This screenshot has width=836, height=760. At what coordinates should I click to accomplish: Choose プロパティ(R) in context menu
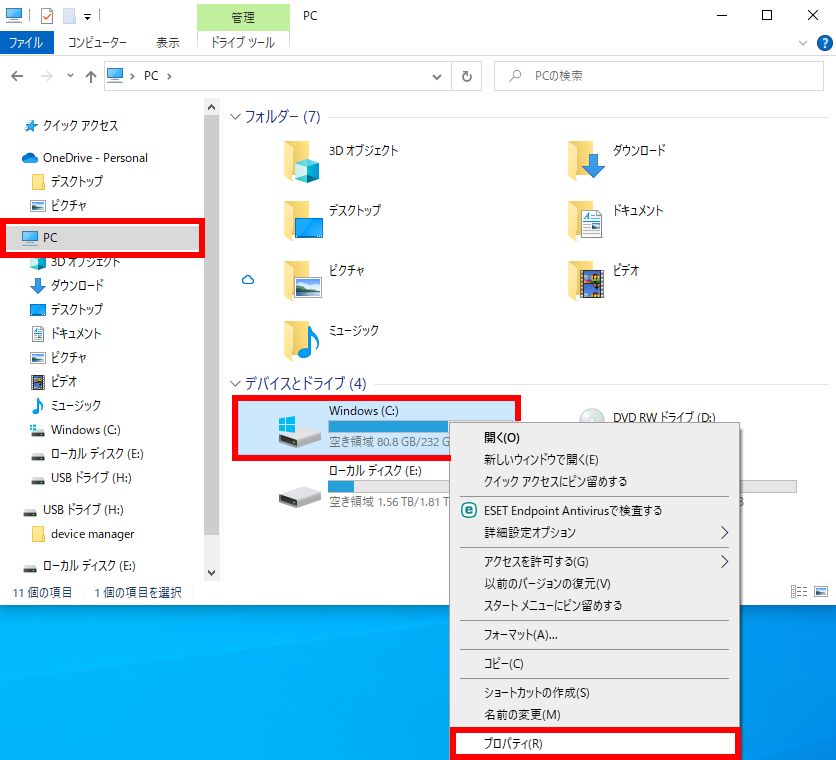(x=594, y=743)
